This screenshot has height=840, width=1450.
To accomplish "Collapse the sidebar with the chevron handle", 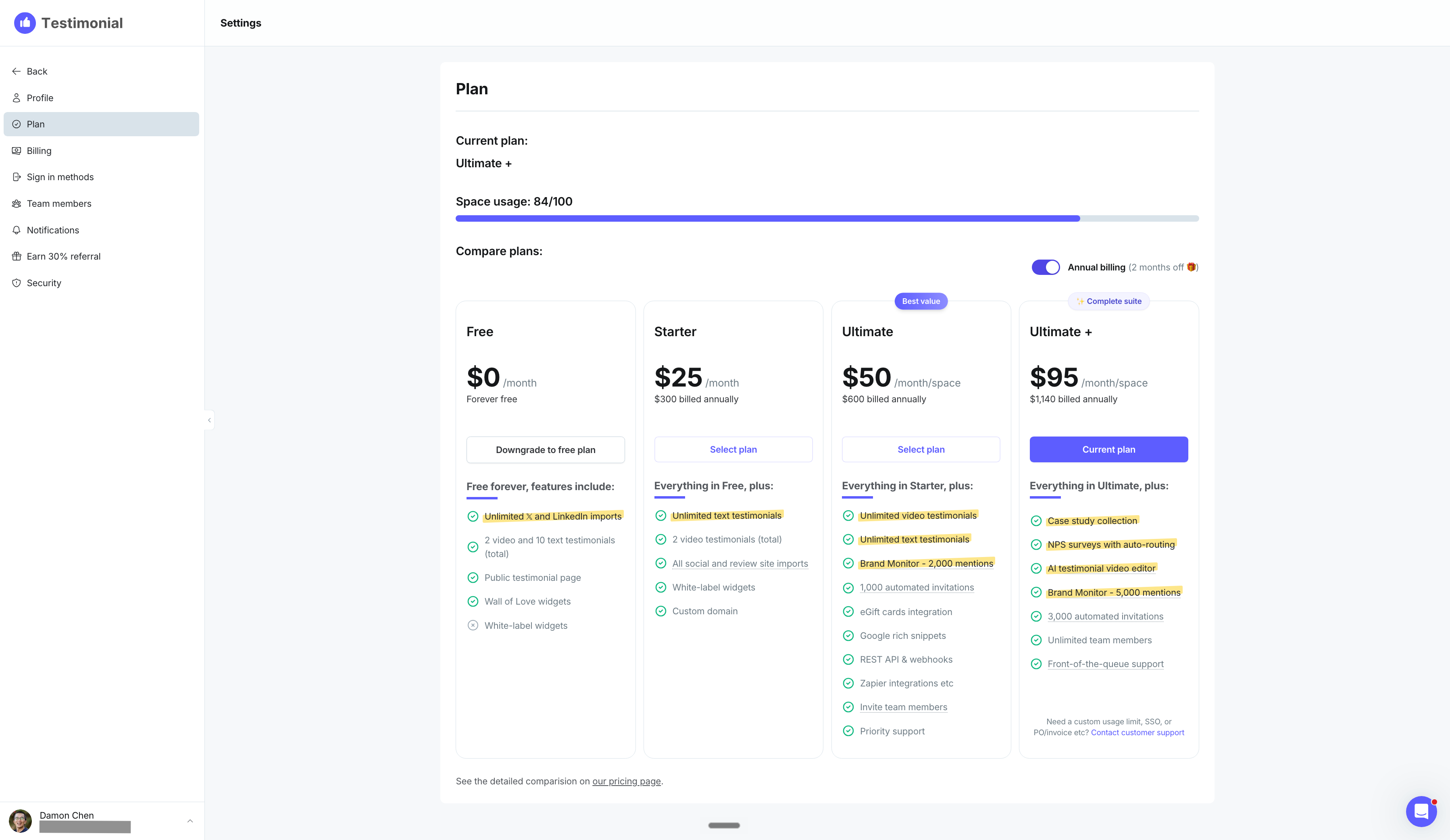I will pyautogui.click(x=209, y=420).
